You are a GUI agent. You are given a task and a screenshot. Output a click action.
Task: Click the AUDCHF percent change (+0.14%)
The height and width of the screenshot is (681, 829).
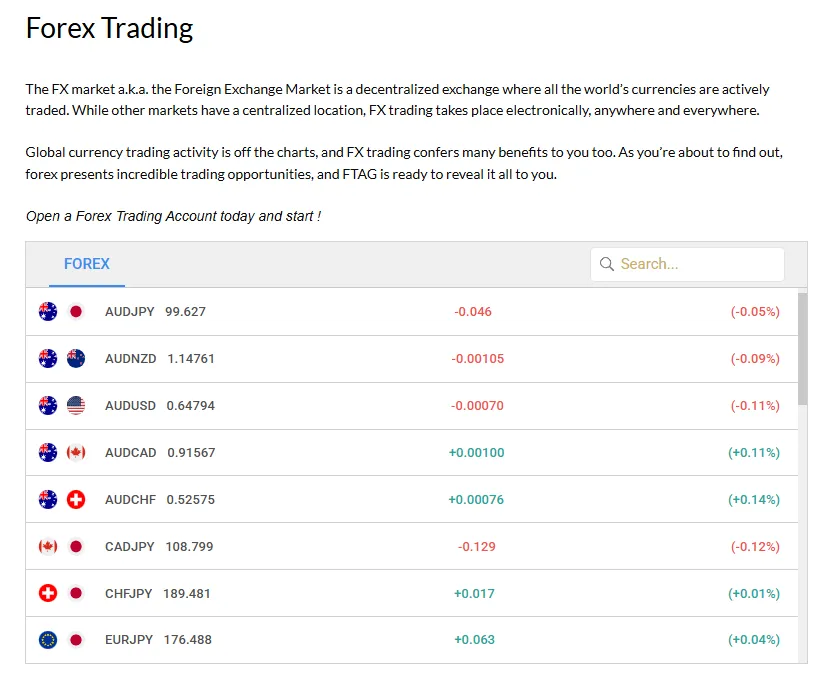coord(754,499)
